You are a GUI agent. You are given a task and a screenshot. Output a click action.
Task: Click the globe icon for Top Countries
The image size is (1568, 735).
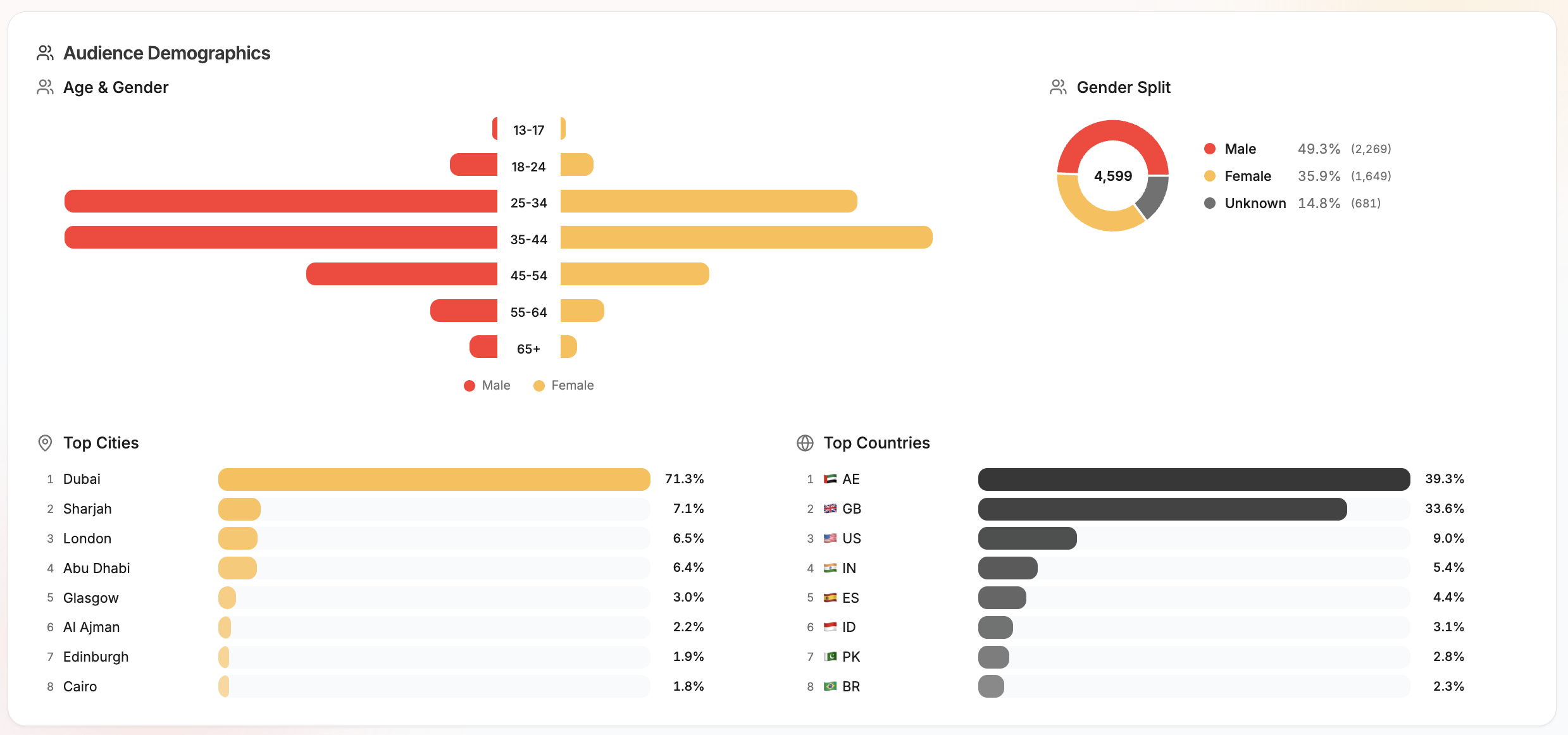[805, 443]
